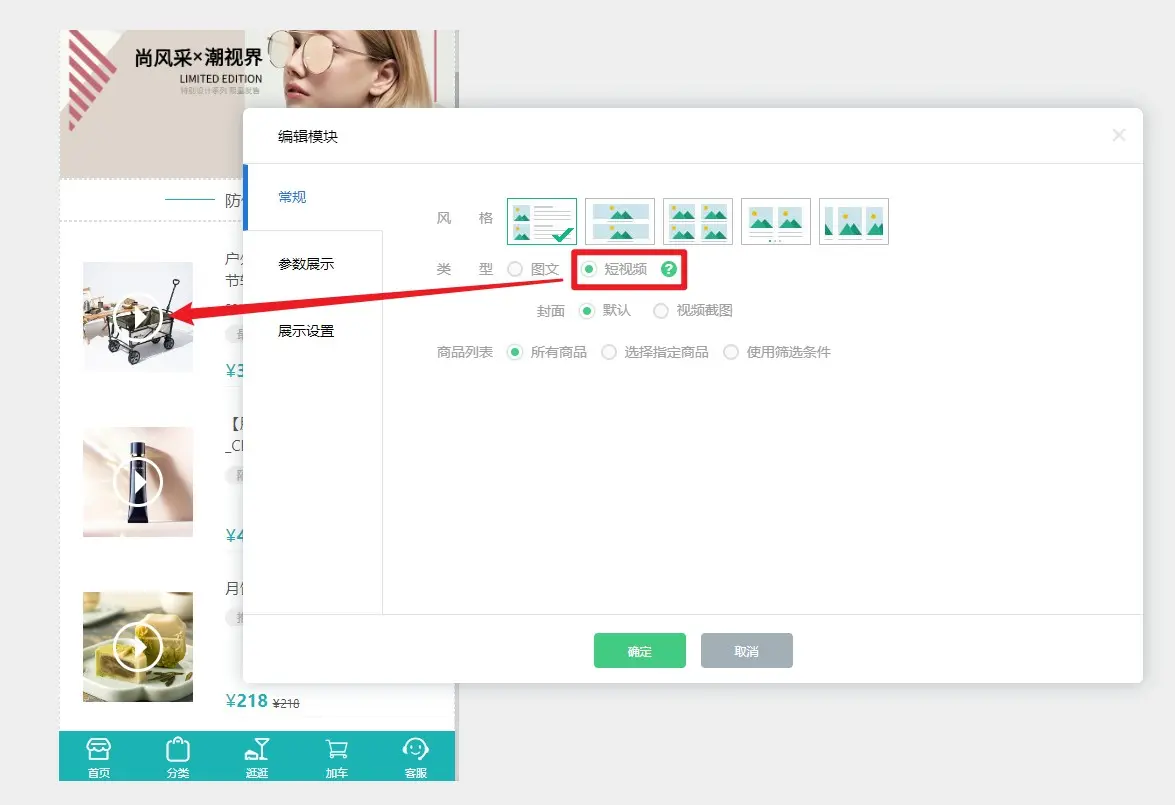Switch to the 参数展示 tab
Viewport: 1175px width, 805px height.
coord(306,264)
